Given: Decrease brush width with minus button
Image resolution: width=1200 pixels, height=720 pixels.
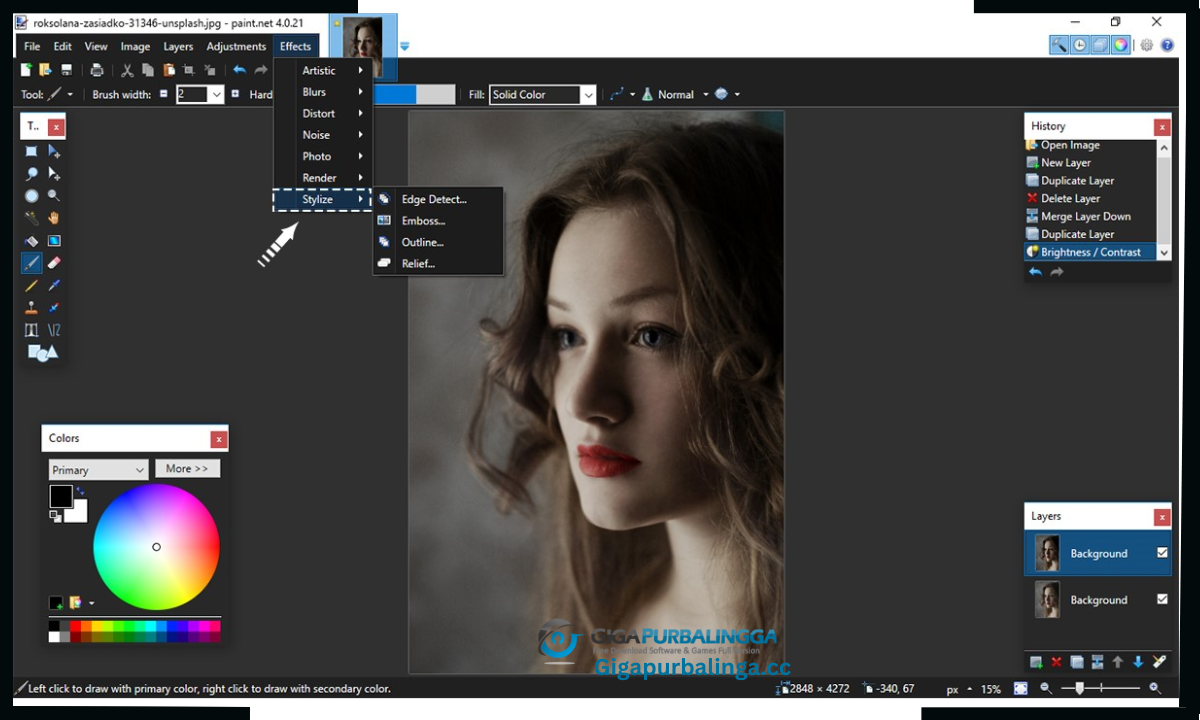Looking at the screenshot, I should (x=164, y=94).
